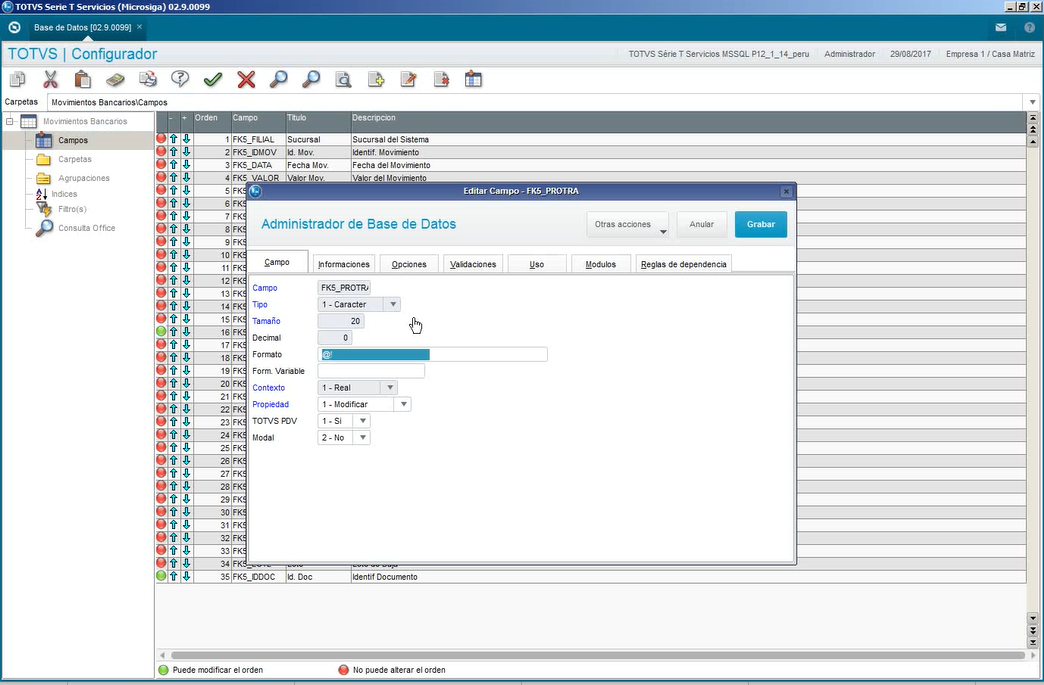The width and height of the screenshot is (1044, 685).
Task: Click the Campo name field FK5_PROTRA
Action: pyautogui.click(x=344, y=288)
